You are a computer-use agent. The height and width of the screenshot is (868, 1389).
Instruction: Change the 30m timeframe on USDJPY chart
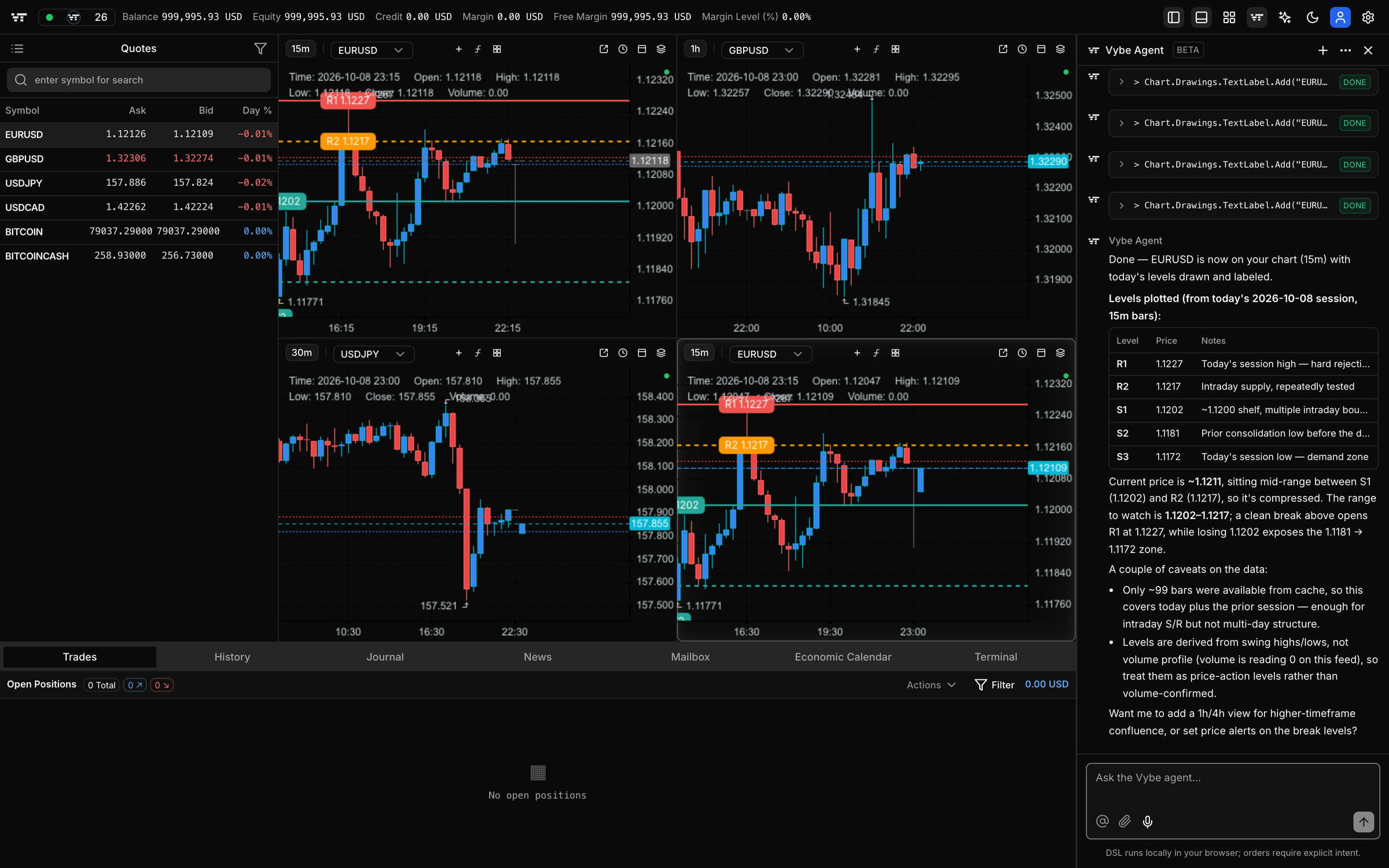302,353
